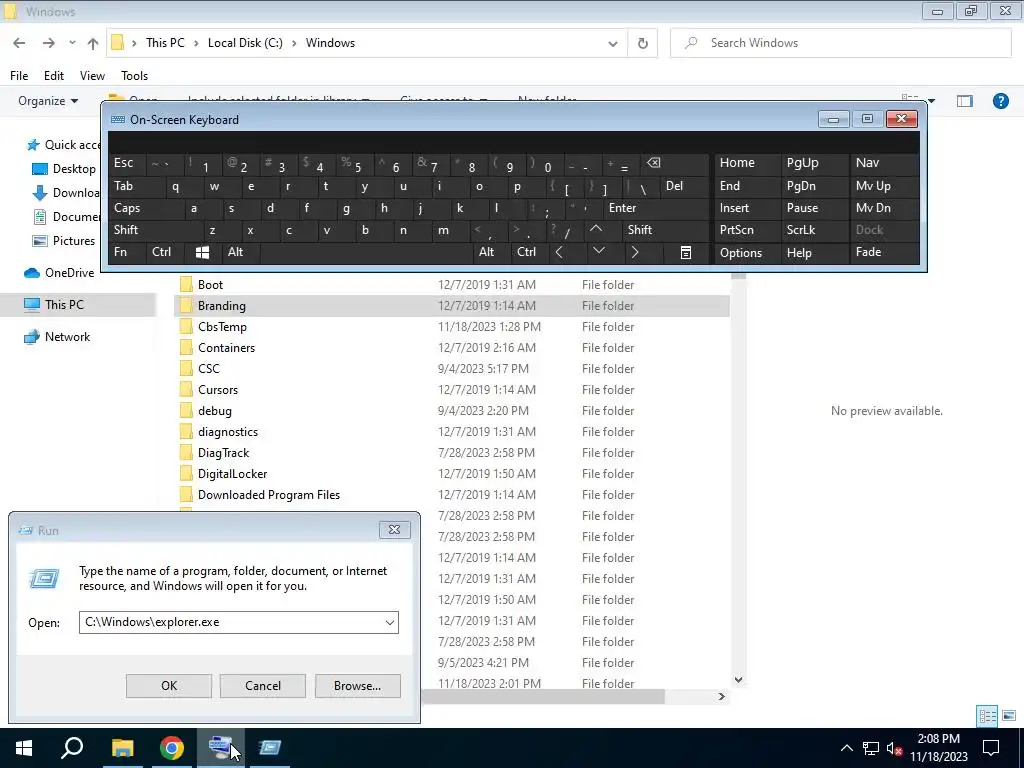Toggle right Shift key on keyboard
Screen dimensions: 1024x768
tap(665, 230)
